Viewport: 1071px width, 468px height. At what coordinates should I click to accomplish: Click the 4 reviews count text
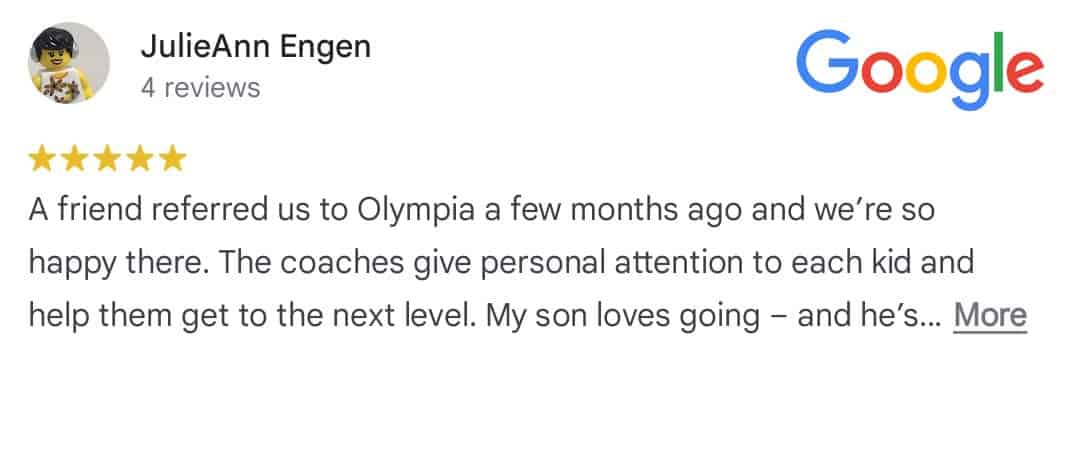tap(200, 88)
